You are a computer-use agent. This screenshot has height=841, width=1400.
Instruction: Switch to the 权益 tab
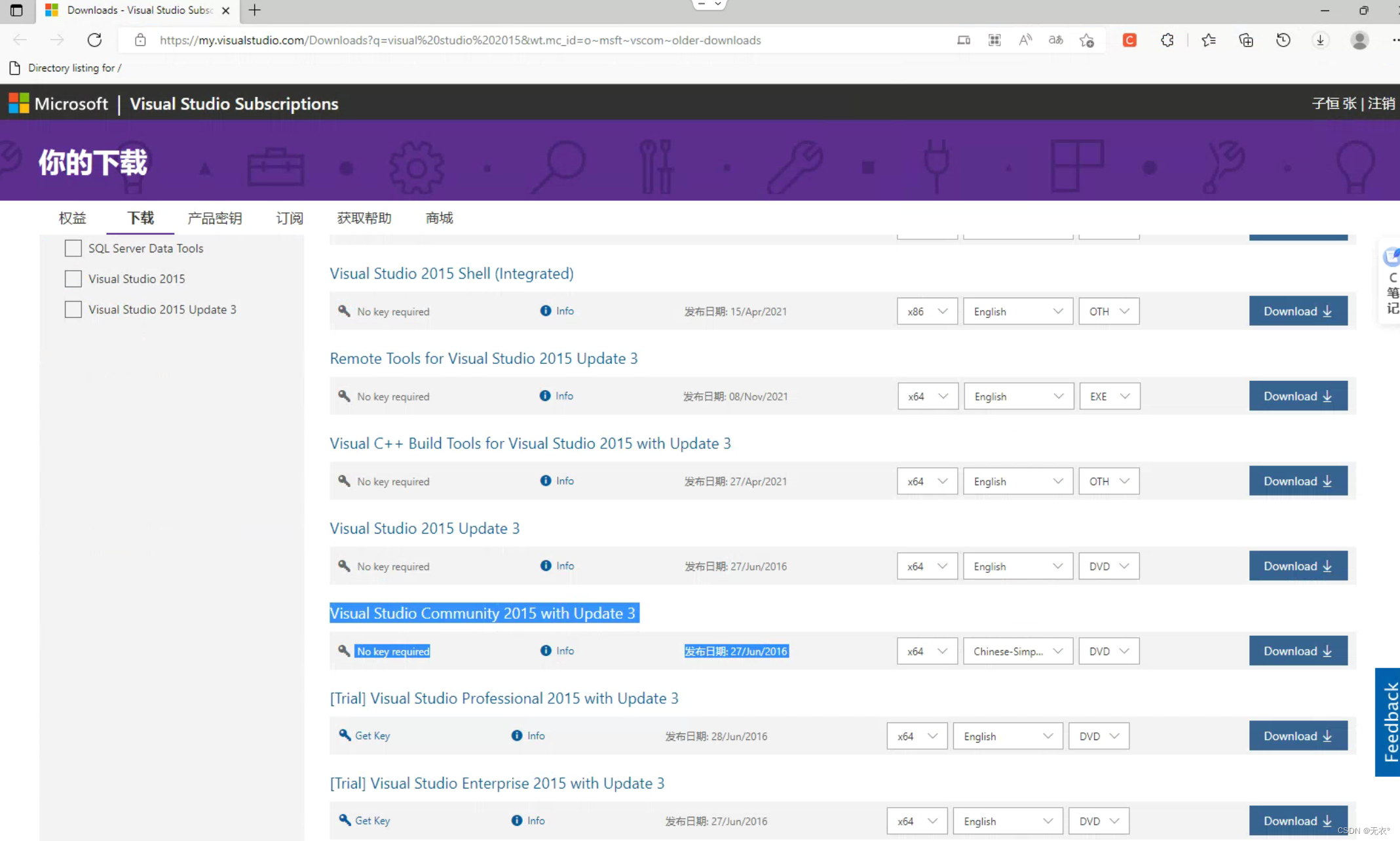pos(73,218)
